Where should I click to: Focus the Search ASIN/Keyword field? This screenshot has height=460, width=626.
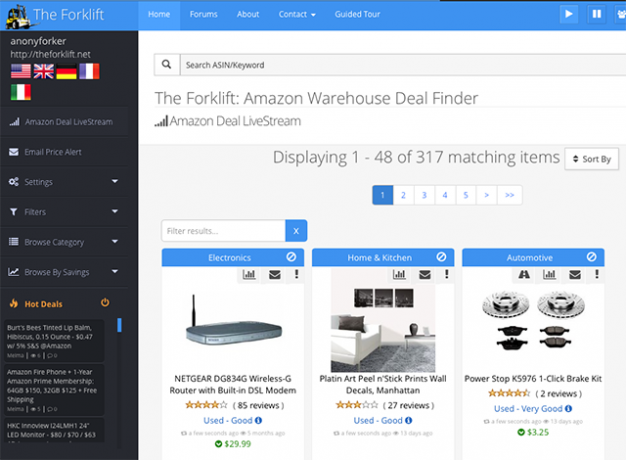[403, 65]
